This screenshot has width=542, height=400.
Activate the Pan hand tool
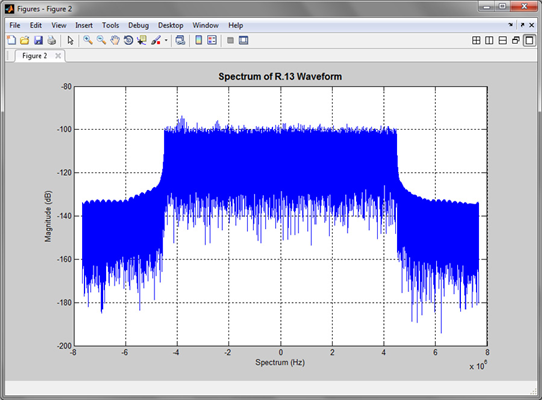(x=115, y=40)
